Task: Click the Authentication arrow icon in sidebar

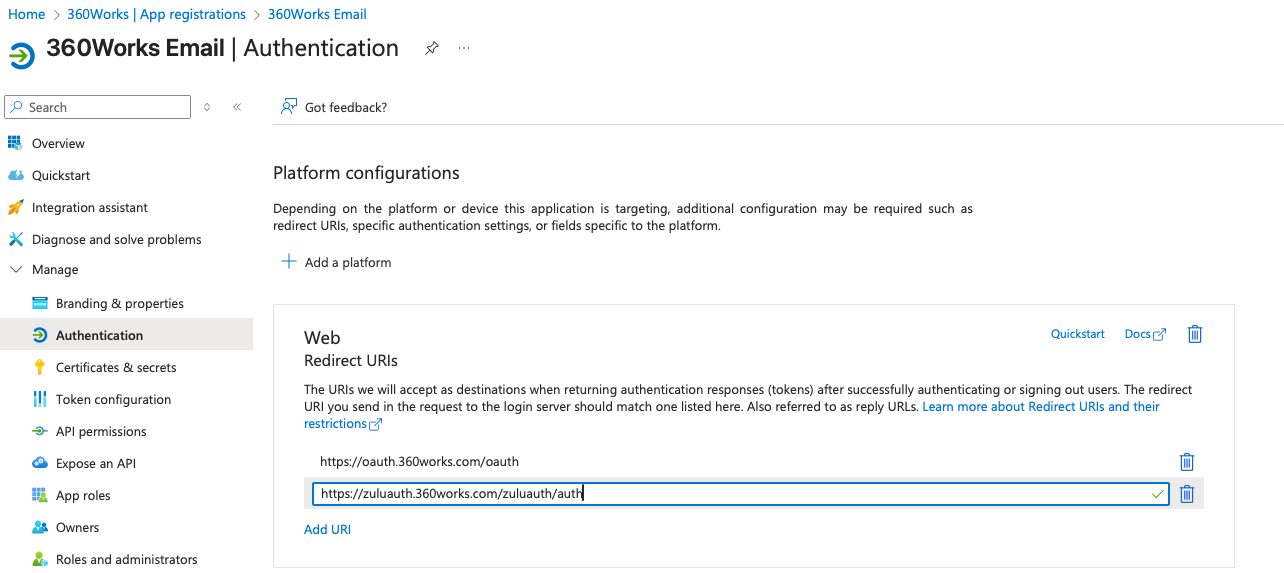Action: 40,335
